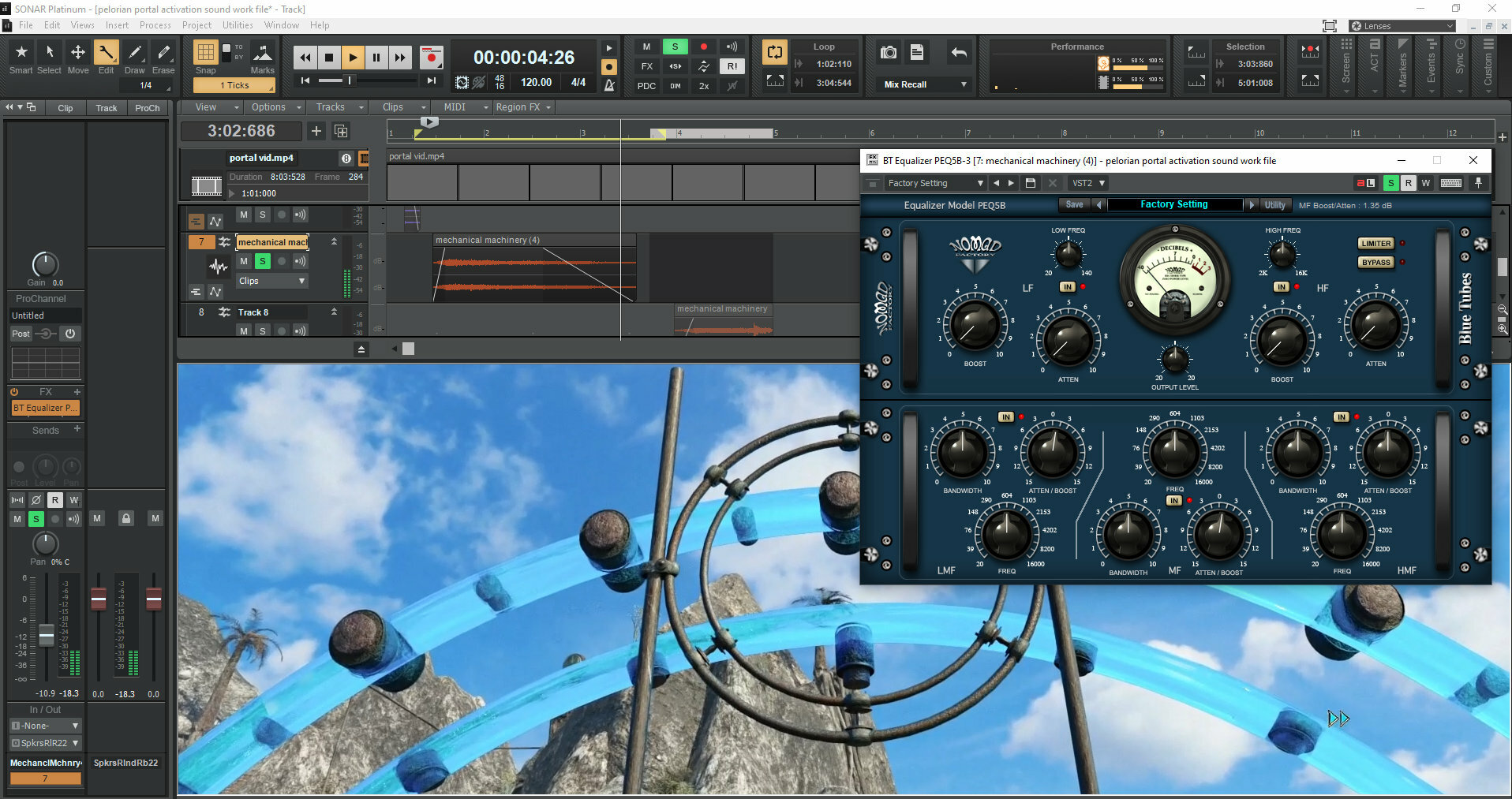Pause playback in the transport
The height and width of the screenshot is (799, 1512).
point(376,57)
